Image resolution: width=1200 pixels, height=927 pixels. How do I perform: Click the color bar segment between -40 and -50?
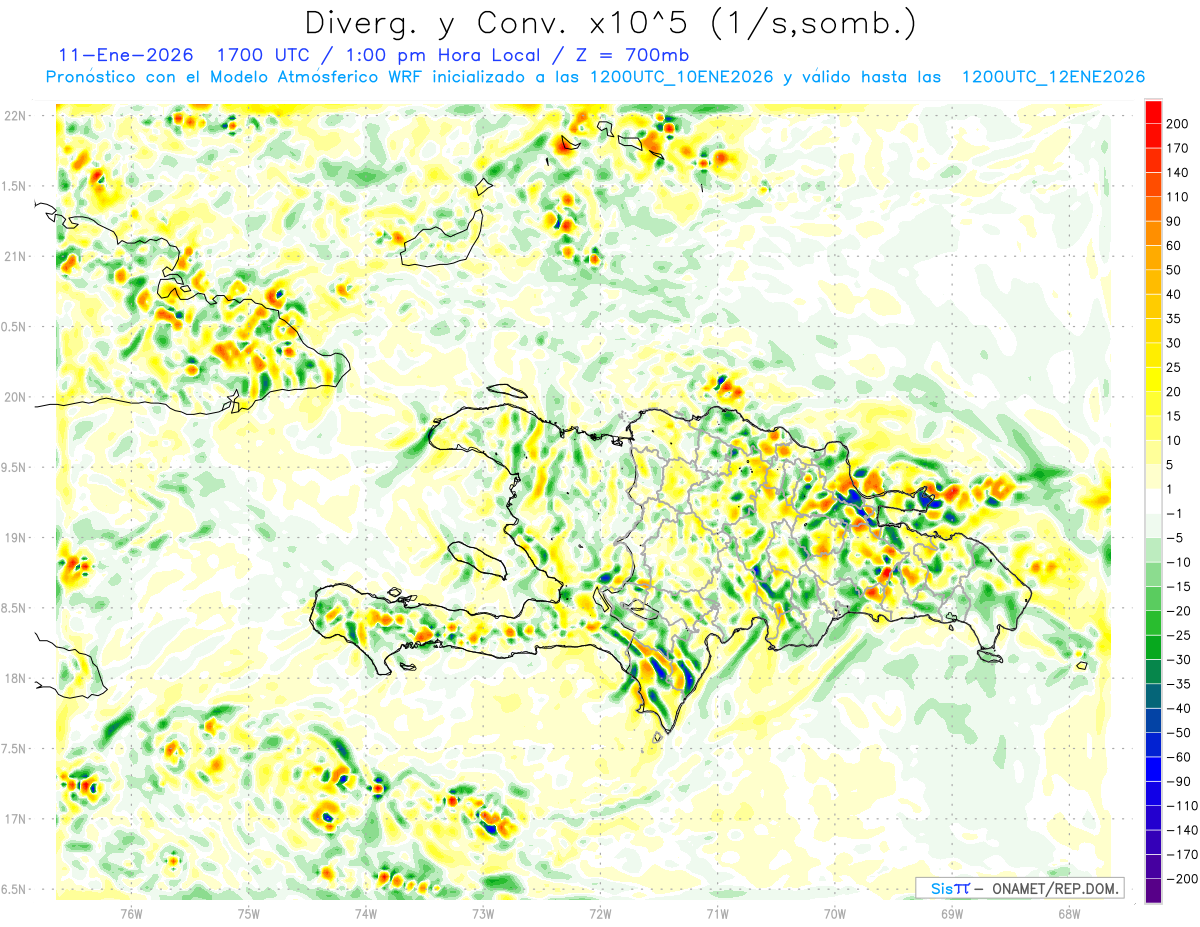click(x=1153, y=721)
